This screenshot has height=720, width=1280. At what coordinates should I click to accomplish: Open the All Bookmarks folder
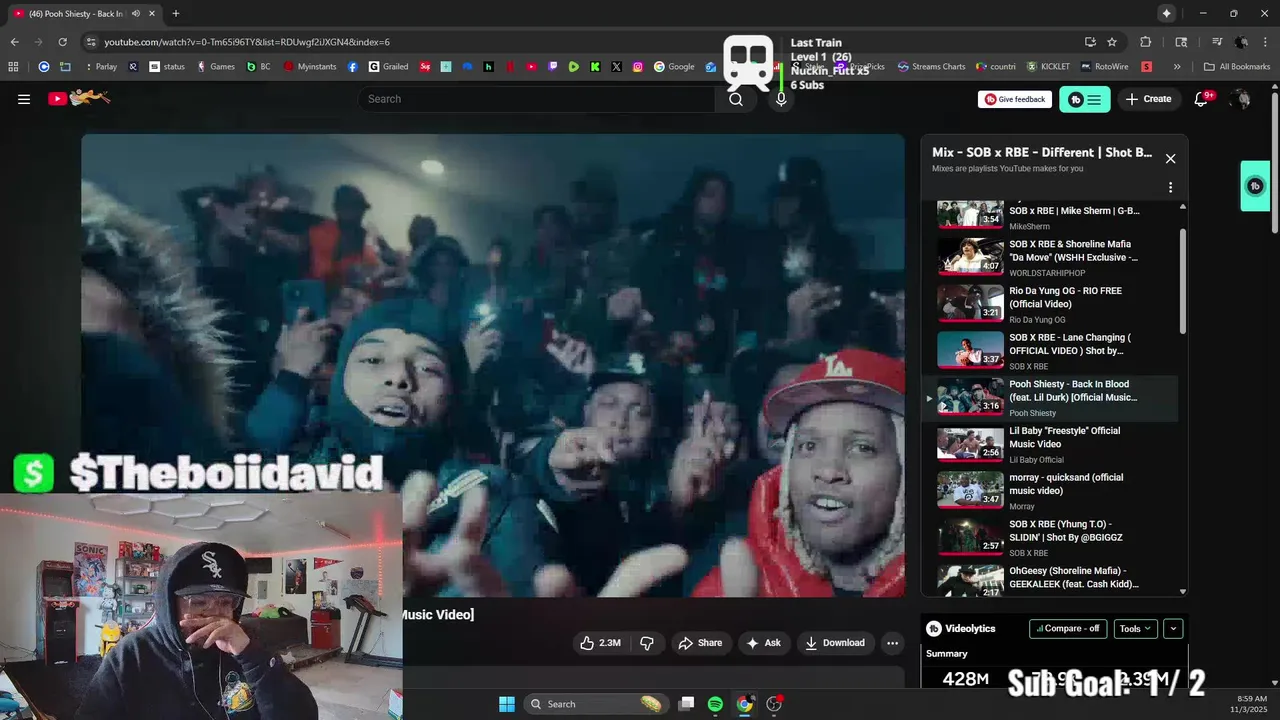1237,67
